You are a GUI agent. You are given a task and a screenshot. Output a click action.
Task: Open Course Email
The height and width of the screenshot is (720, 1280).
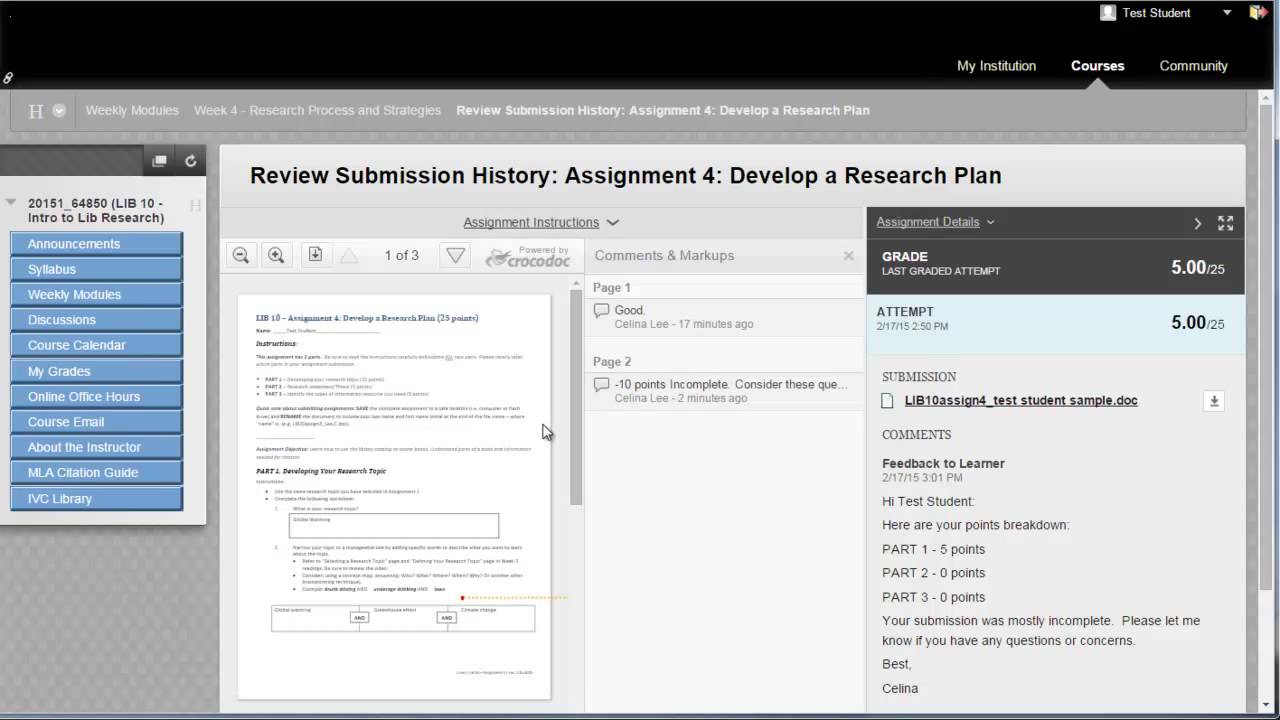tap(96, 422)
